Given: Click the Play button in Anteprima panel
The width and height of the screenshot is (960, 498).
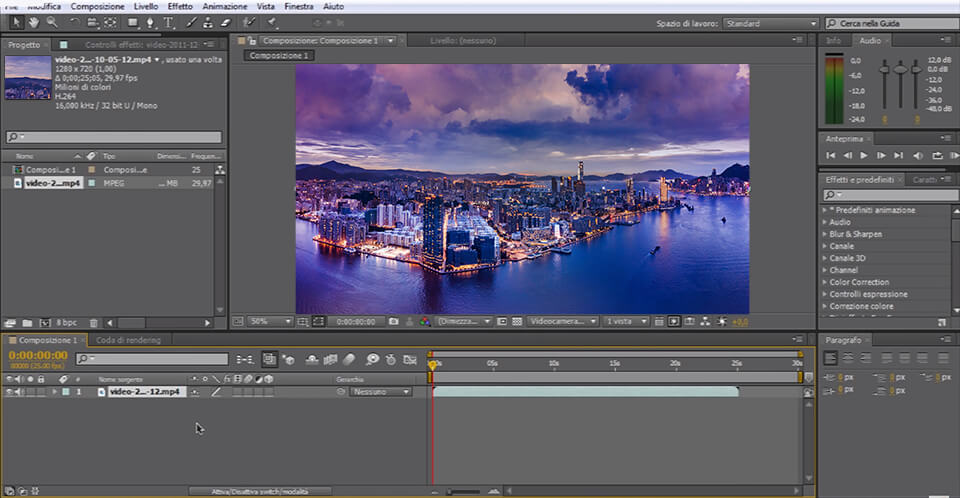Looking at the screenshot, I should 864,156.
